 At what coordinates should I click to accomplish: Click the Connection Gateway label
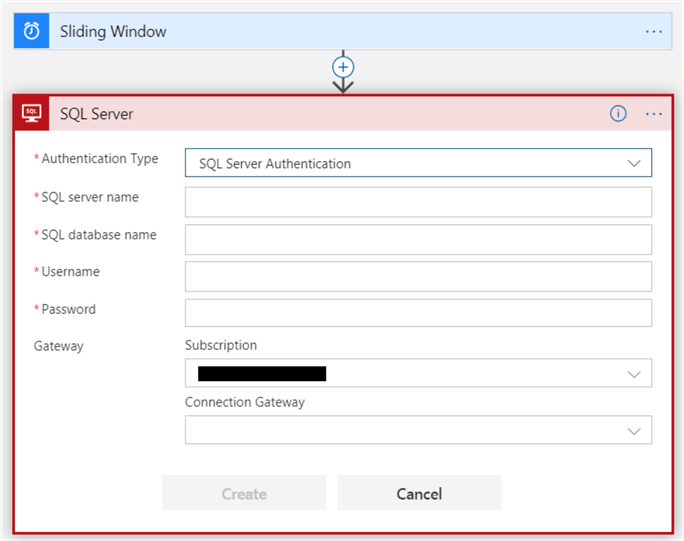click(x=245, y=402)
